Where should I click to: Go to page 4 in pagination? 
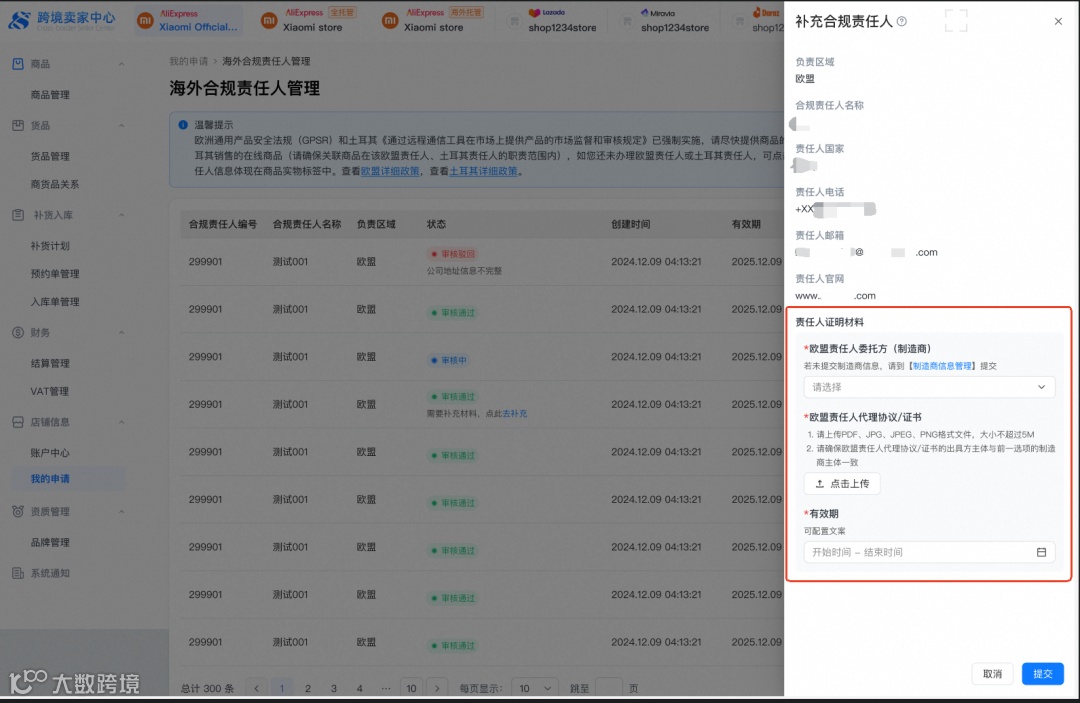(x=360, y=688)
